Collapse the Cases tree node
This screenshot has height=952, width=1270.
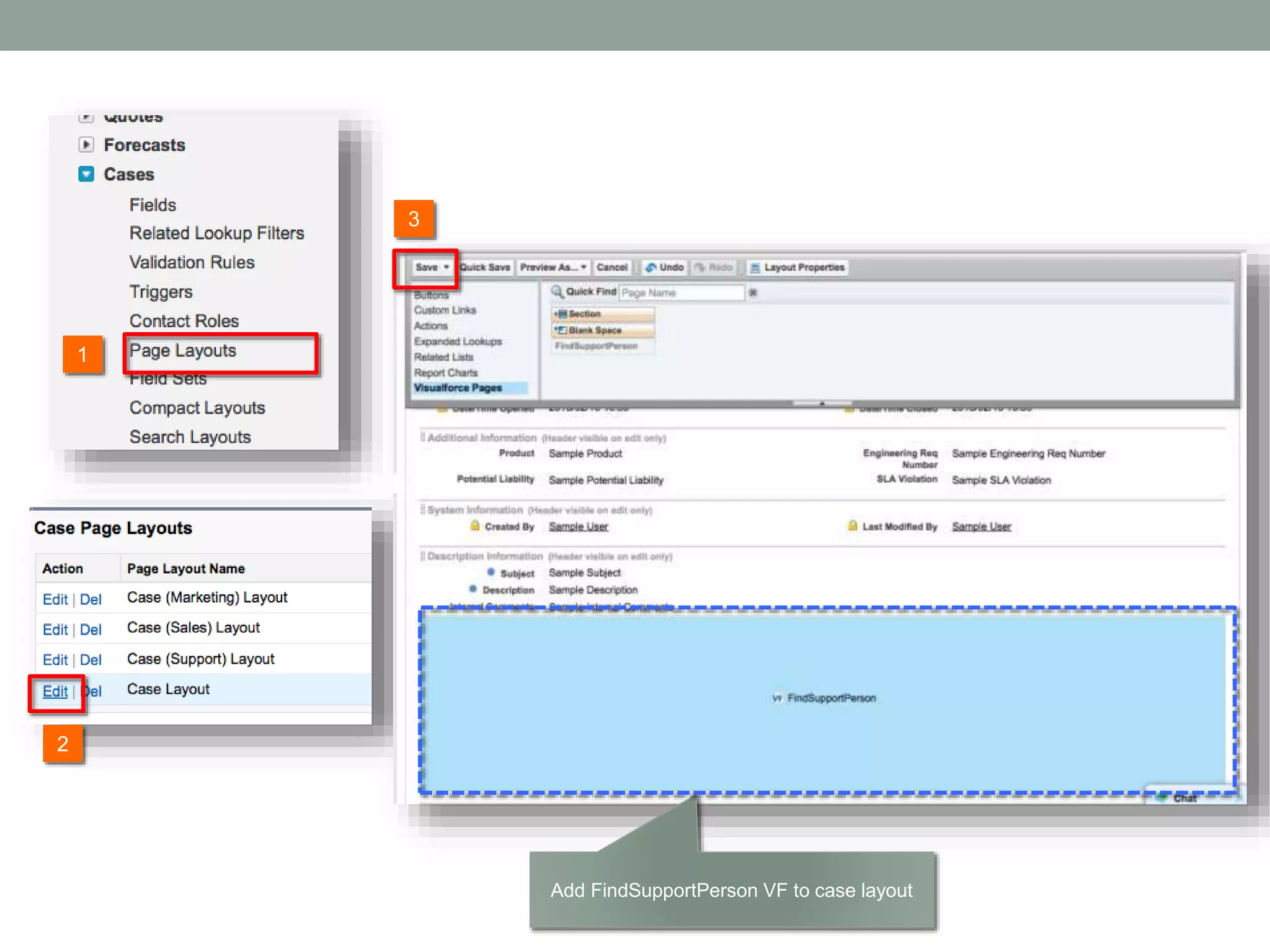[x=86, y=174]
